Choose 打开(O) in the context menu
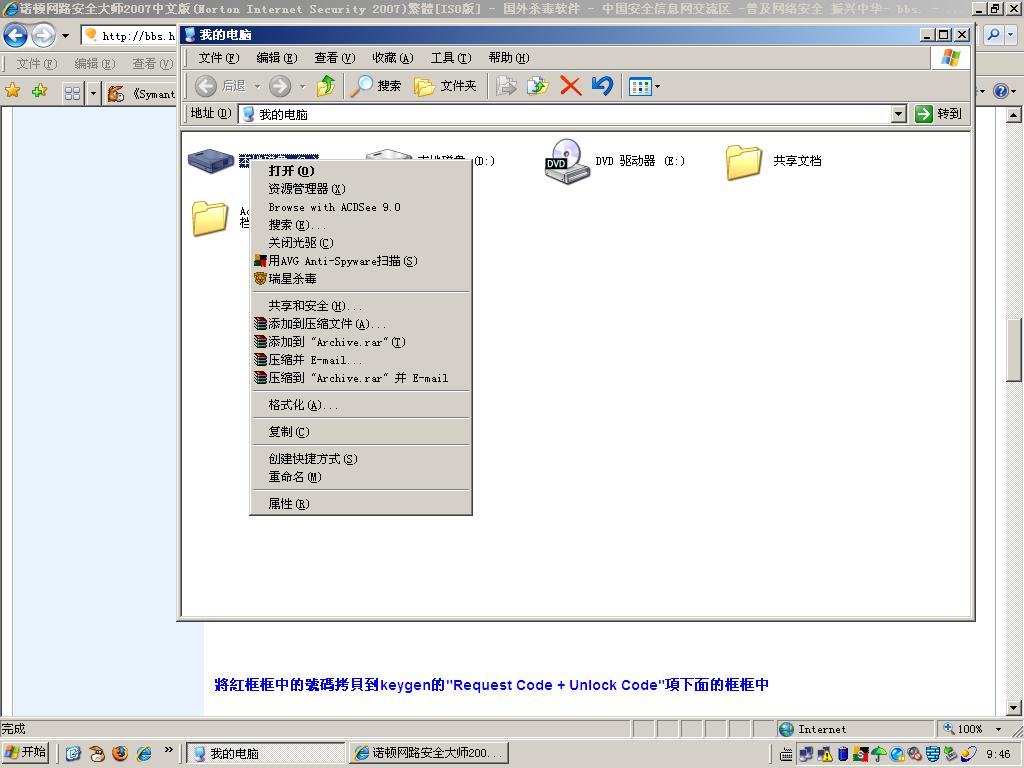This screenshot has height=768, width=1024. (x=360, y=170)
